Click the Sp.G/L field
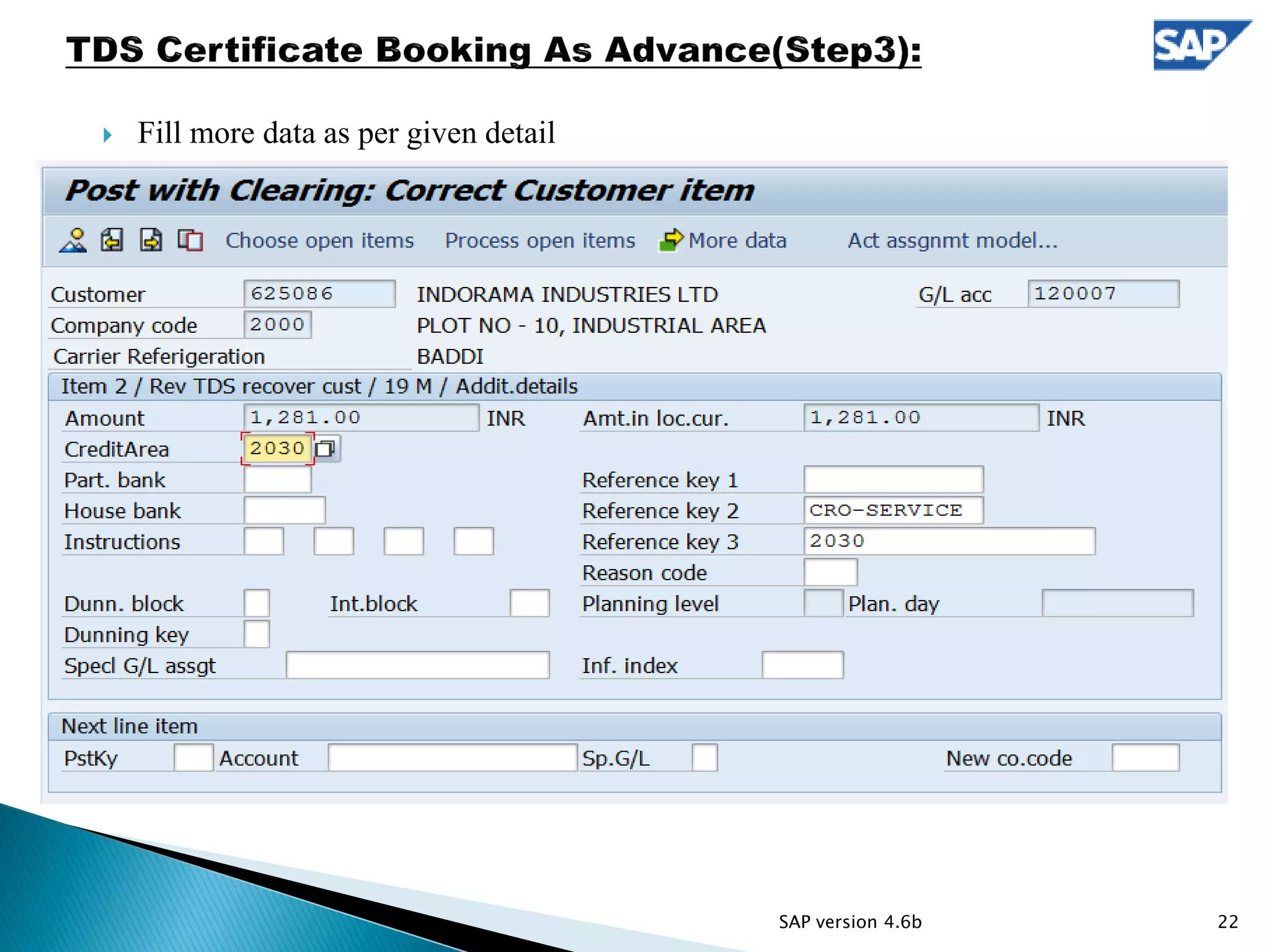 (704, 758)
